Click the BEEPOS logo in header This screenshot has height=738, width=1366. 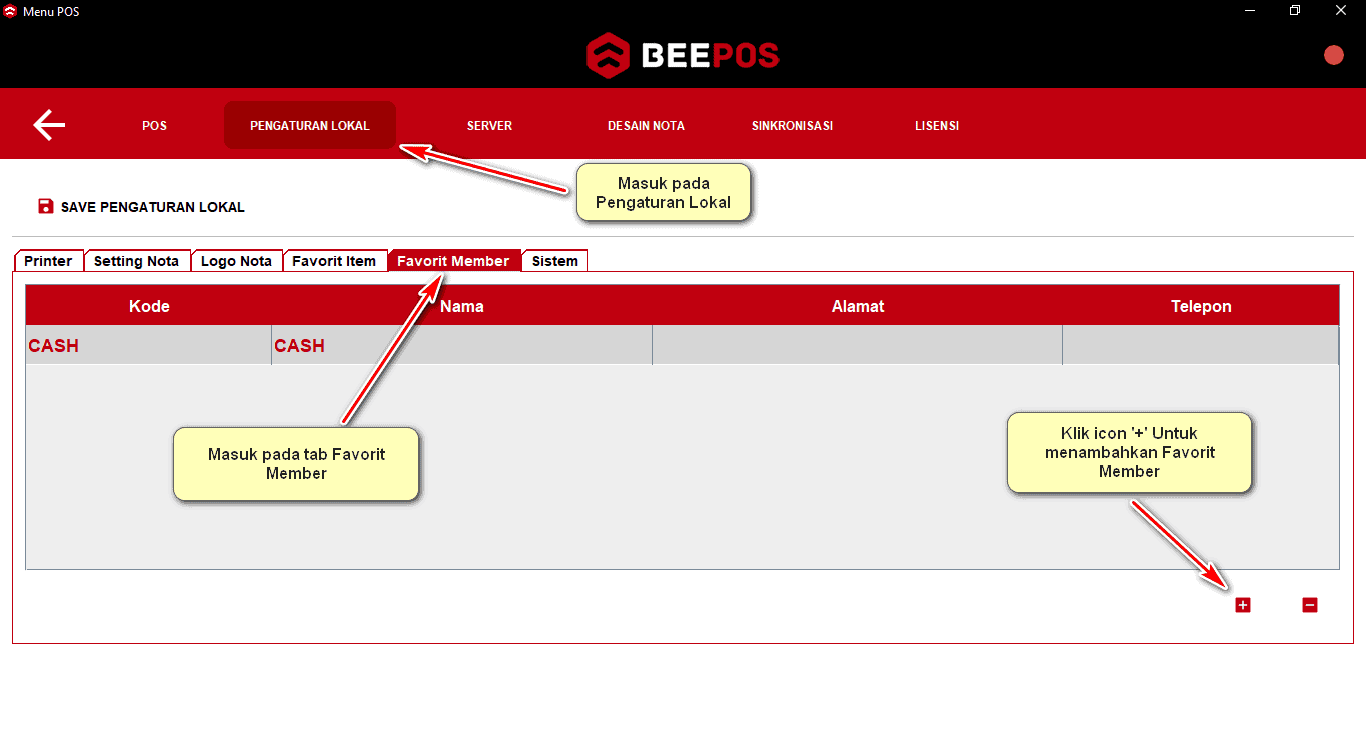pyautogui.click(x=682, y=55)
